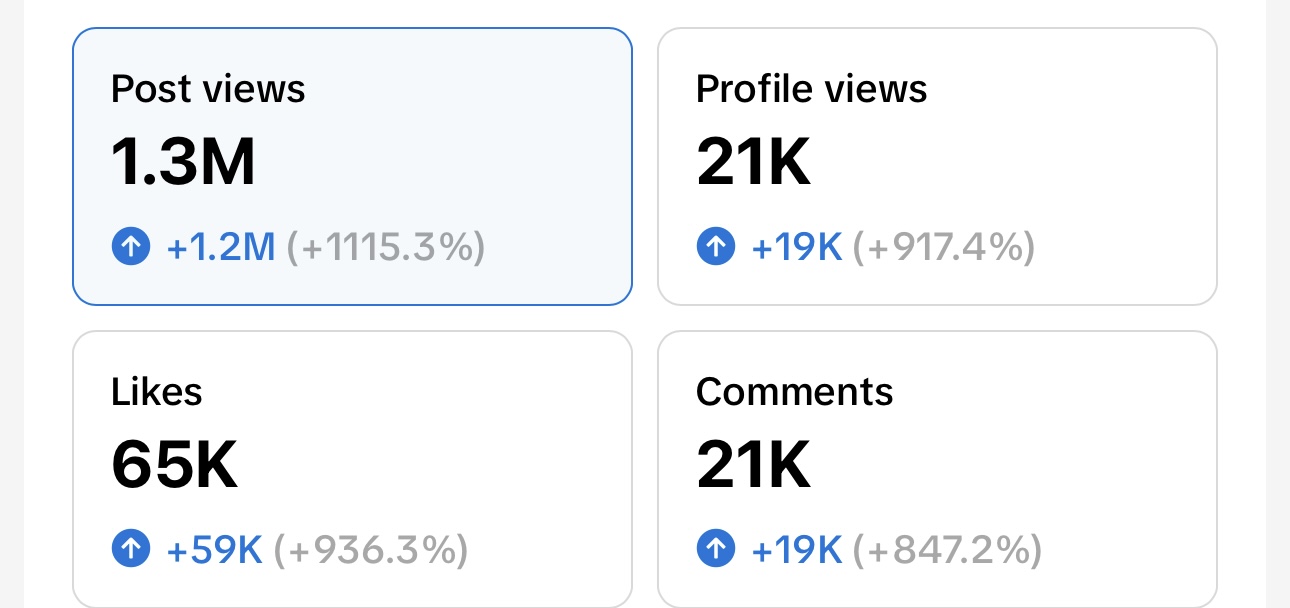This screenshot has width=1290, height=608.
Task: Click the +1.2M post views increase
Action: (x=221, y=247)
